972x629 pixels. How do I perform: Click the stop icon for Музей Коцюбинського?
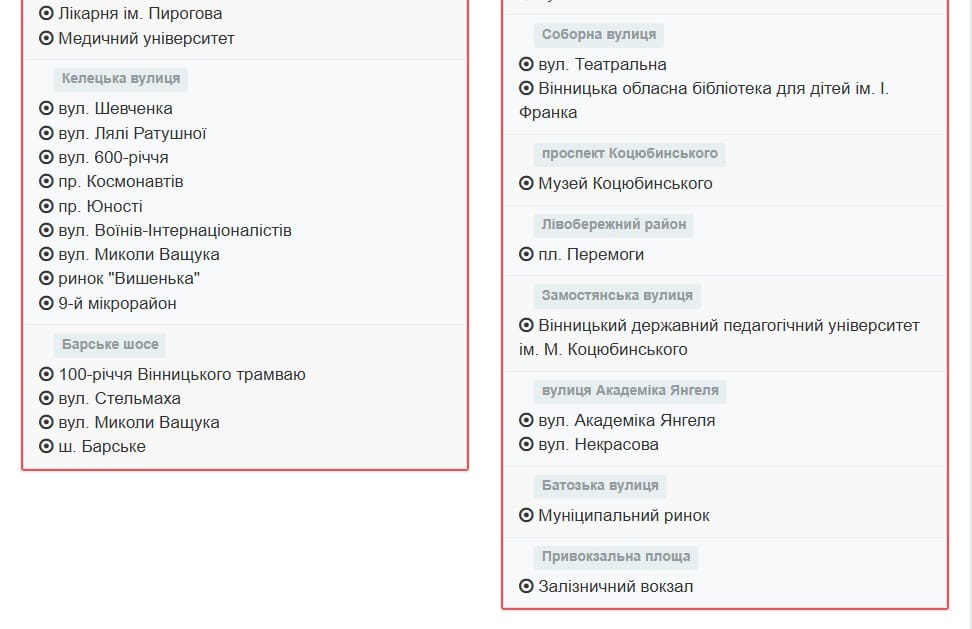(526, 184)
